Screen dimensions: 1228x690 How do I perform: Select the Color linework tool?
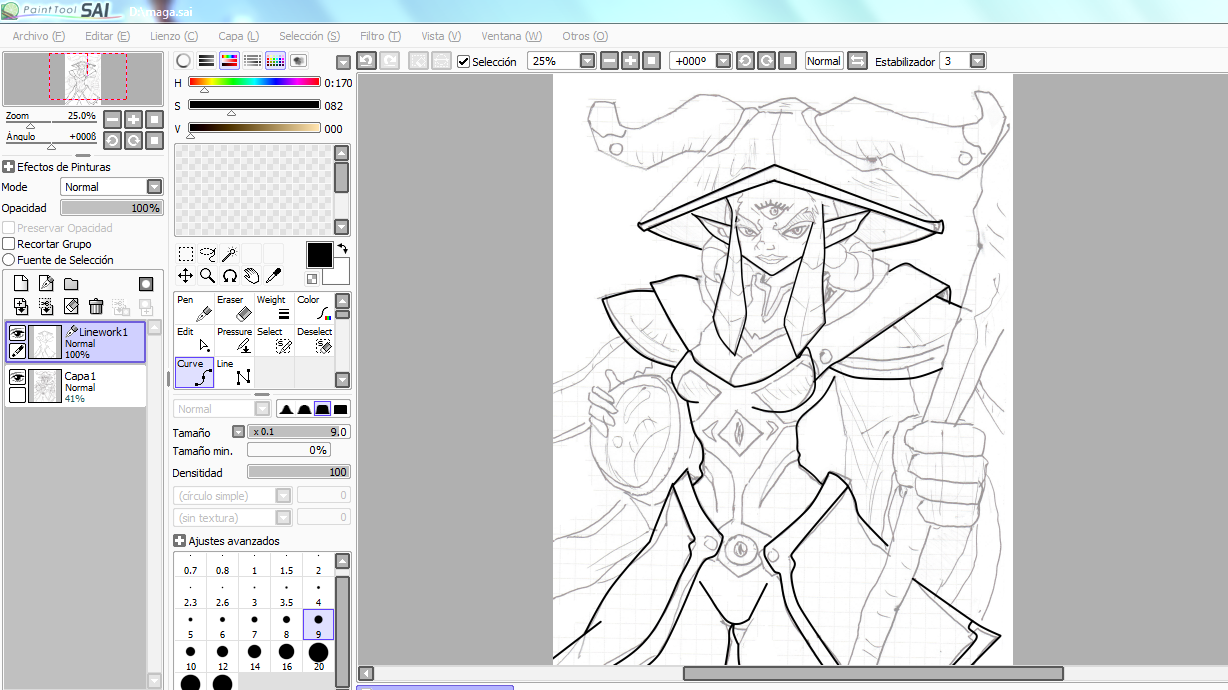(314, 308)
